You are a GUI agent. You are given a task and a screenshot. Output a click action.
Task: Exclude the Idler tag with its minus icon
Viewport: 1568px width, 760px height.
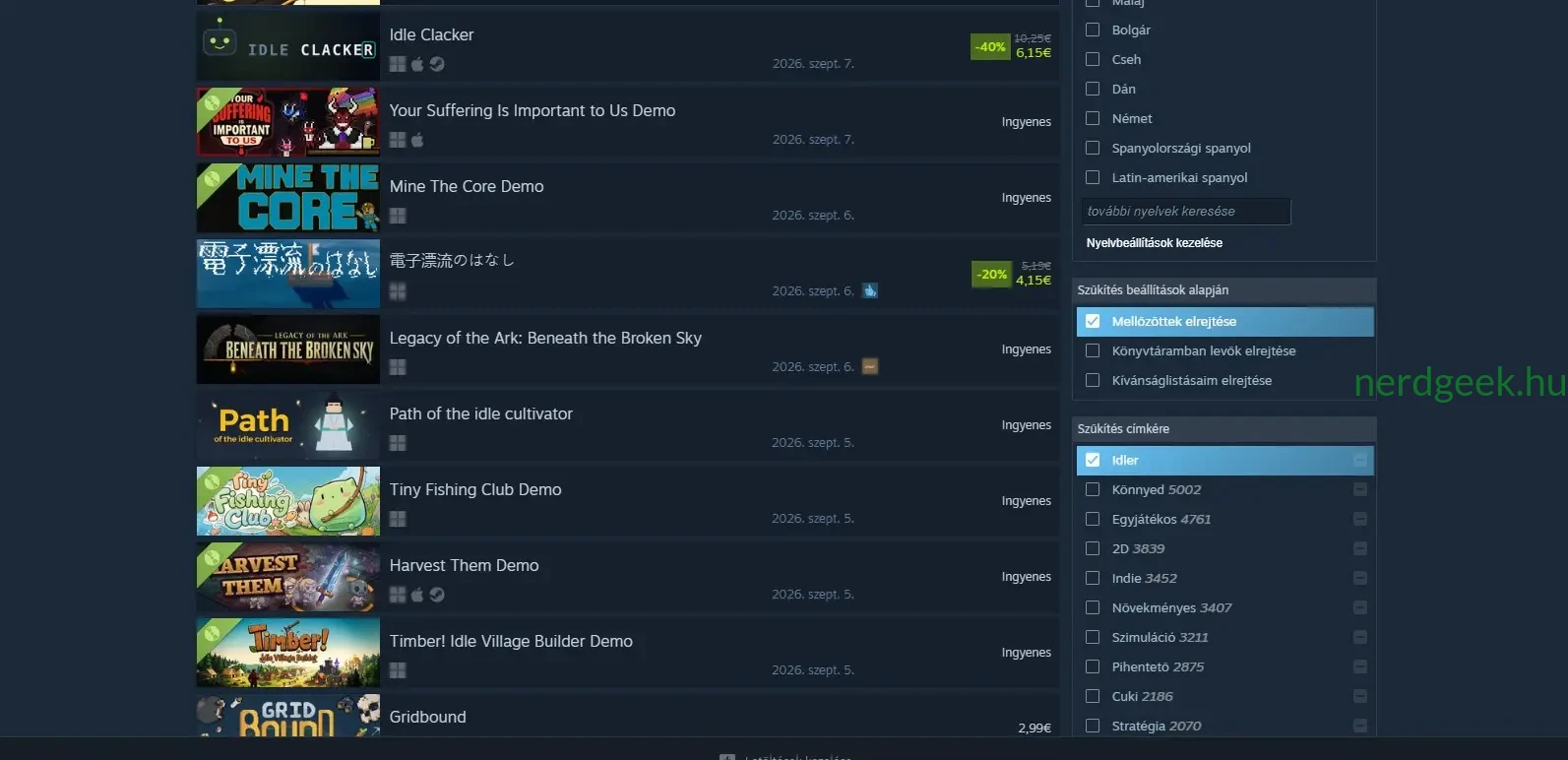pos(1360,460)
